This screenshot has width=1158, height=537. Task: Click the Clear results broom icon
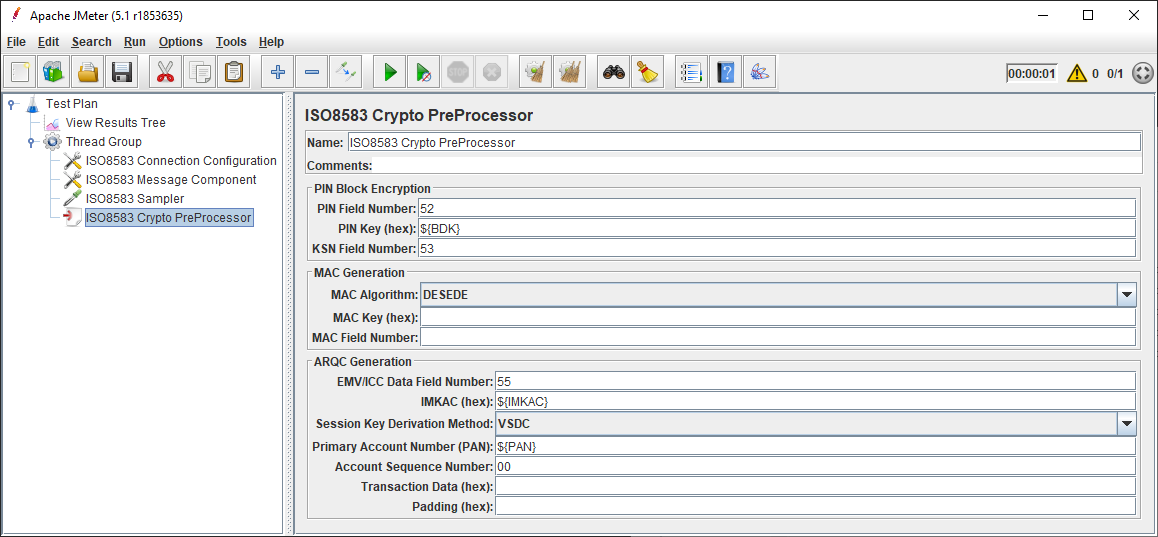click(x=535, y=72)
